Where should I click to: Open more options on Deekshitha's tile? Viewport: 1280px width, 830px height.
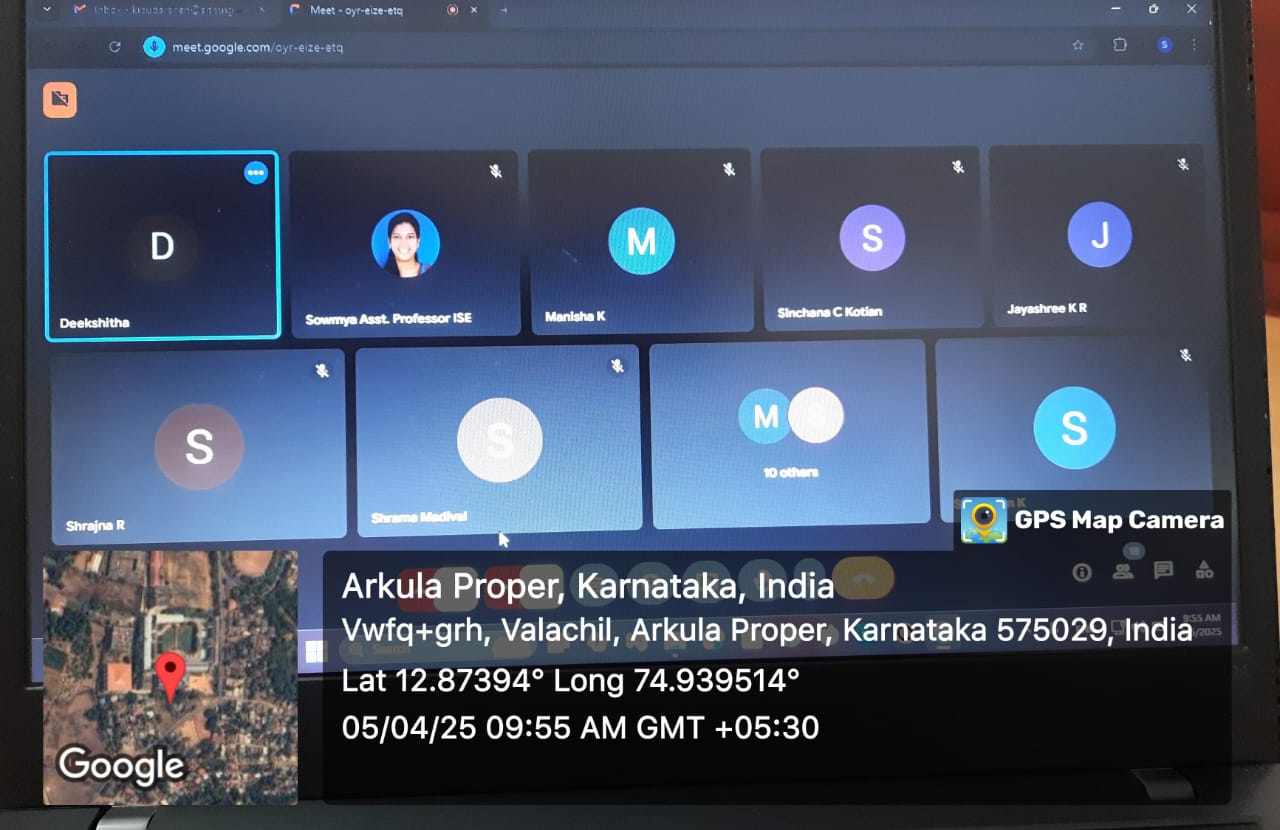pyautogui.click(x=256, y=173)
